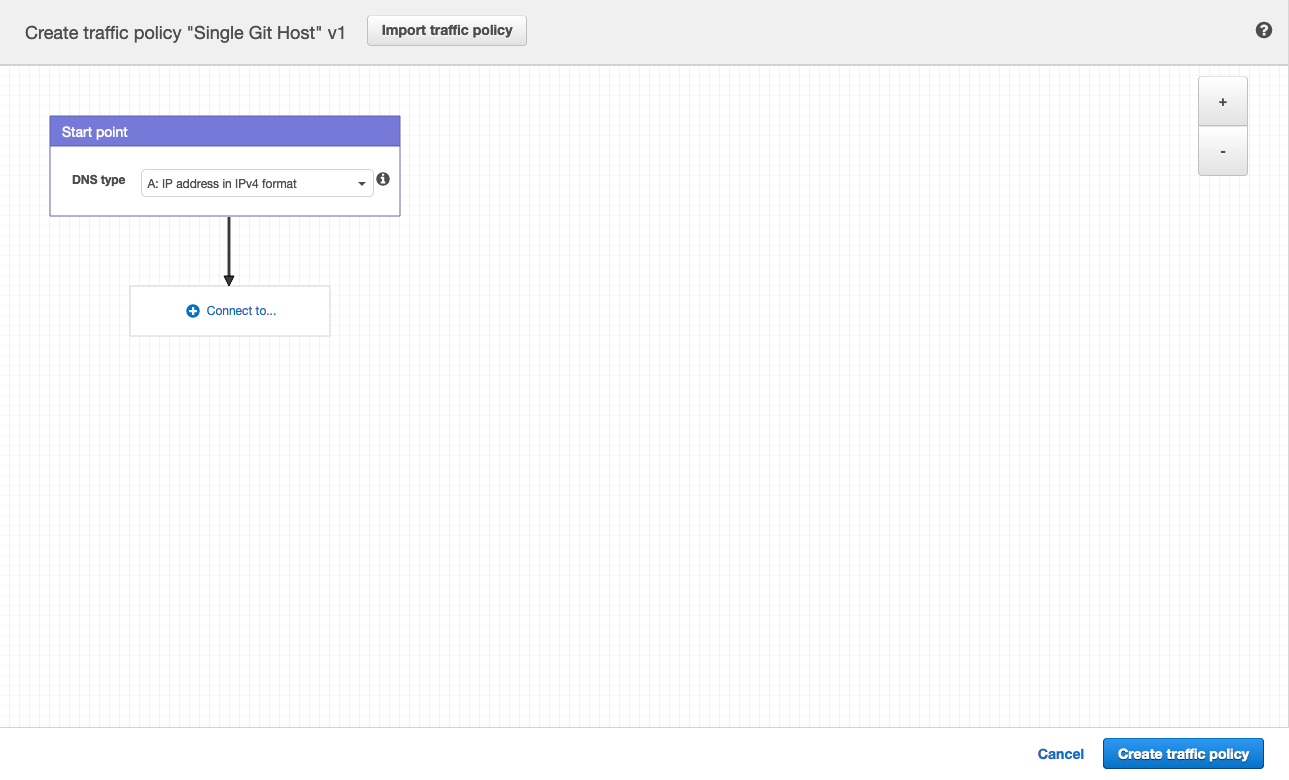
Task: Click the DNS type label
Action: tap(98, 180)
